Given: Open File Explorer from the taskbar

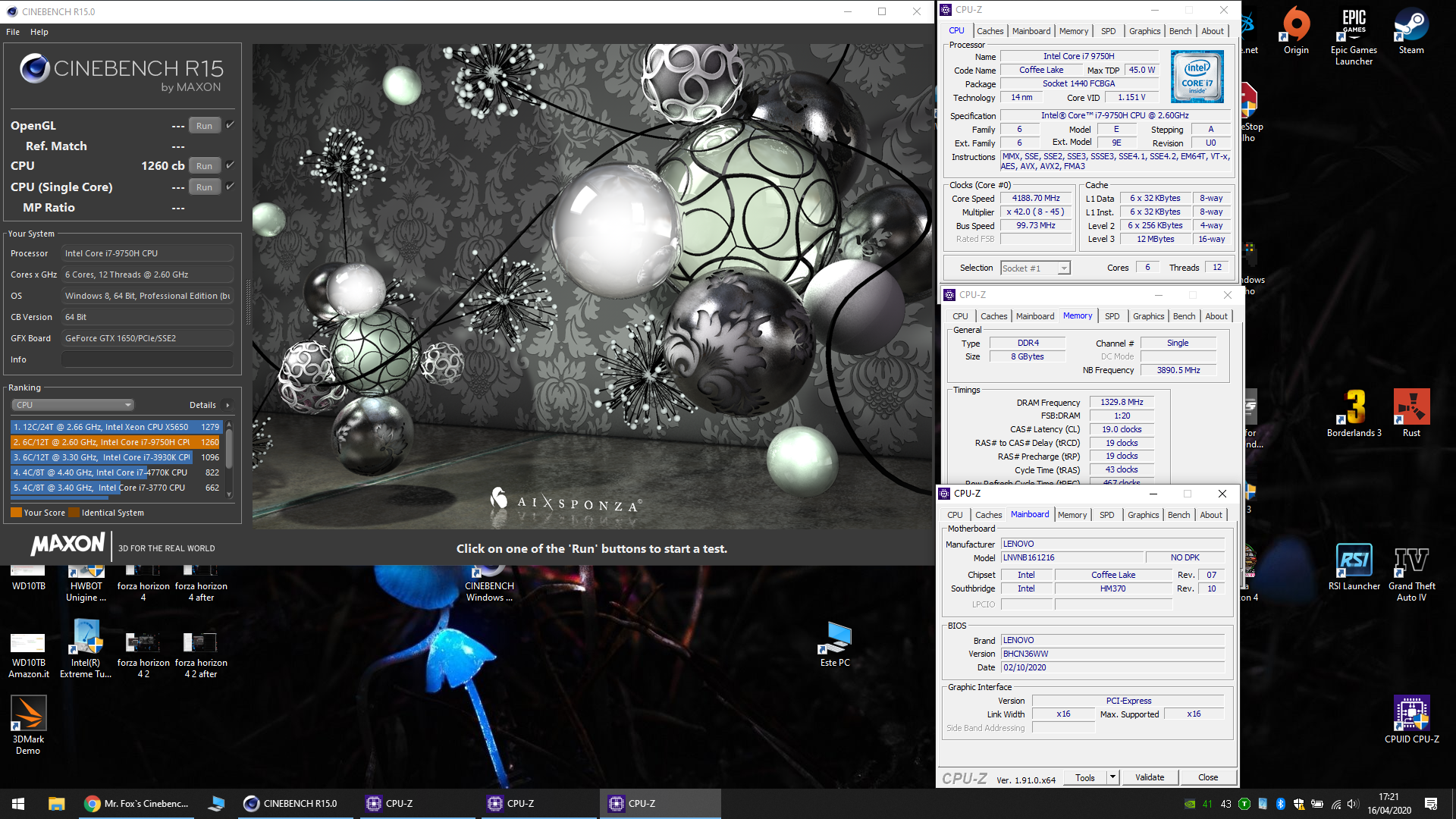Looking at the screenshot, I should click(56, 804).
